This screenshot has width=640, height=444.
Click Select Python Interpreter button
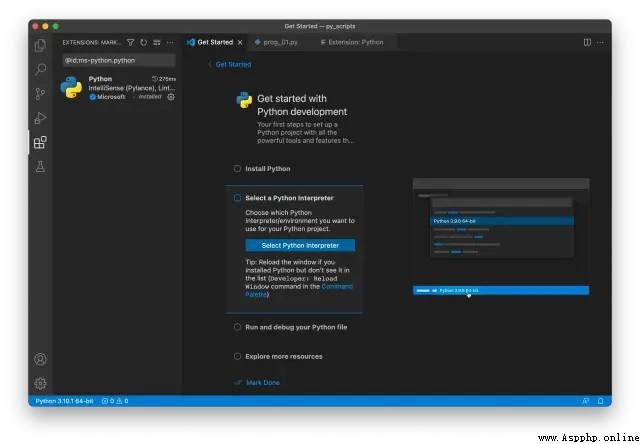[300, 246]
